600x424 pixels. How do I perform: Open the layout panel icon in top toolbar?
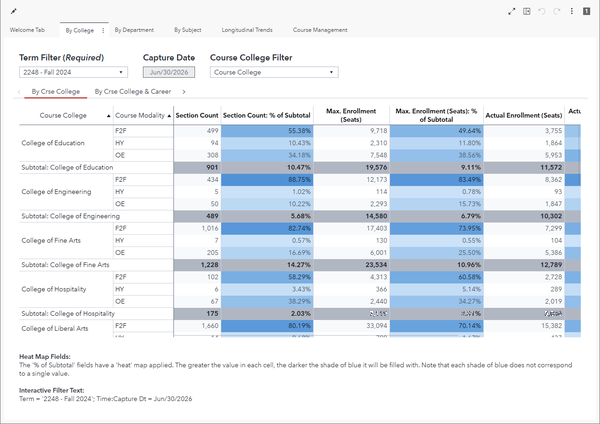click(x=527, y=11)
